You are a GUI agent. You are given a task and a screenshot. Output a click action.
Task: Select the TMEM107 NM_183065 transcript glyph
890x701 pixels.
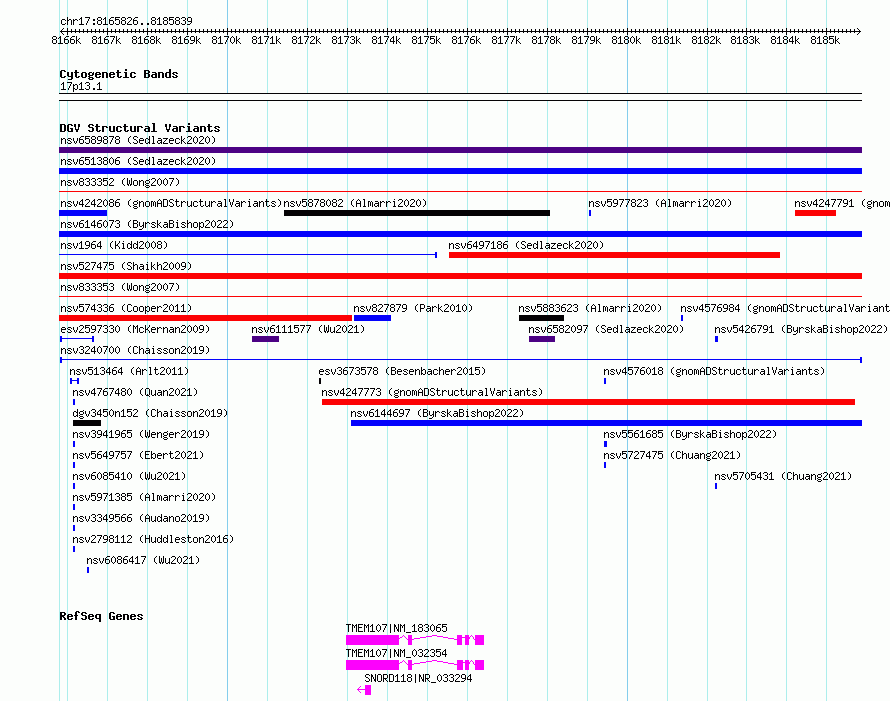pos(415,640)
